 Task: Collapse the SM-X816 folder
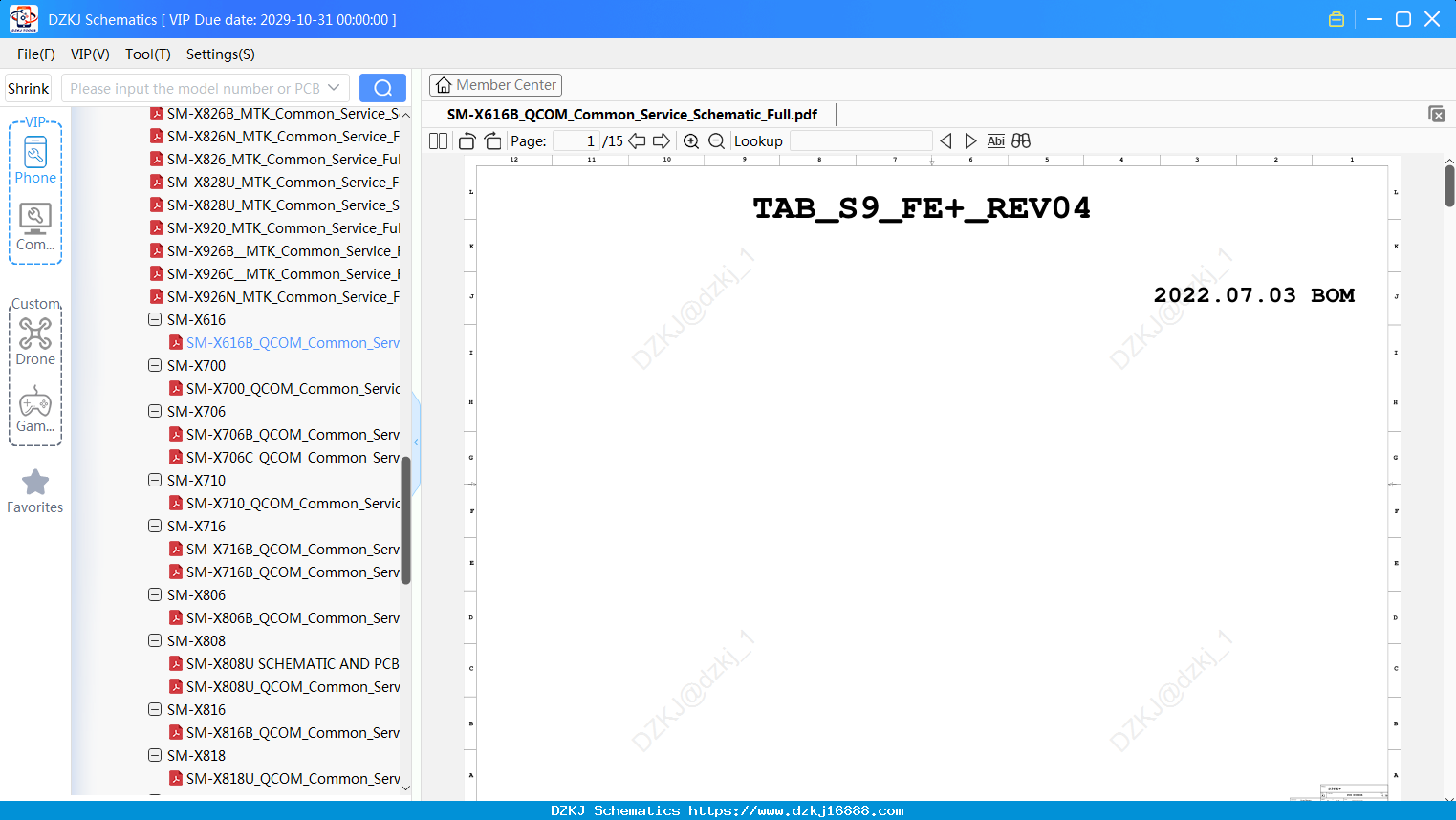[x=155, y=710]
